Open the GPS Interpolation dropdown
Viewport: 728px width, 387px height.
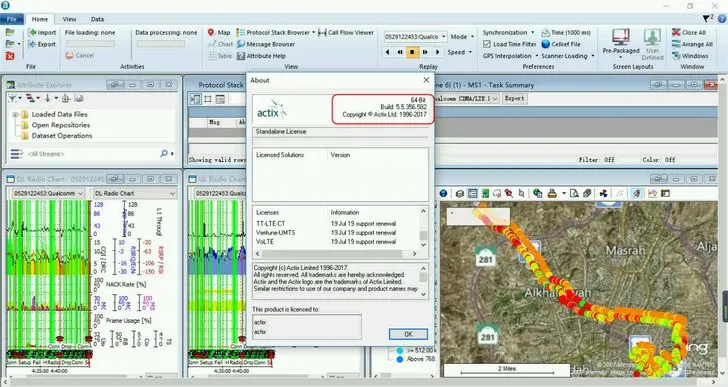tap(510, 56)
